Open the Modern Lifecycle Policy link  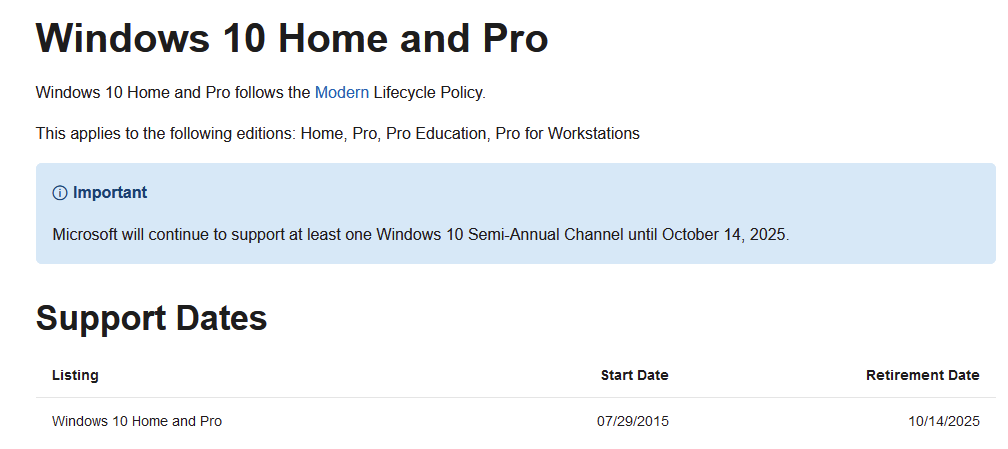pyautogui.click(x=341, y=93)
